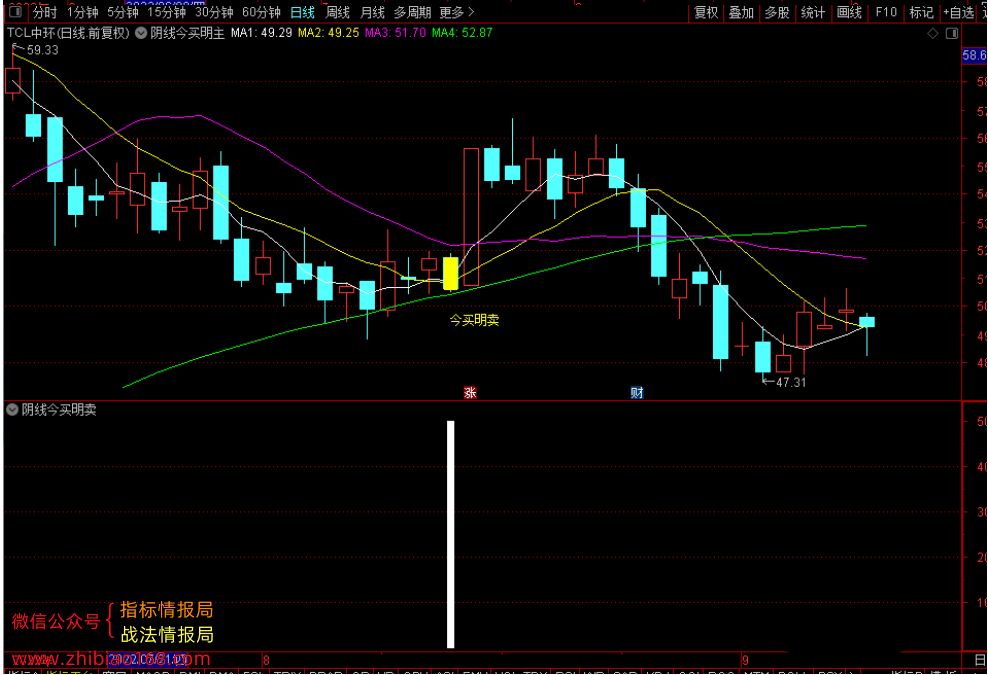The width and height of the screenshot is (988, 675).
Task: Open sub-indicator dropdown beside 阴线今买明卖
Action: pyautogui.click(x=12, y=410)
